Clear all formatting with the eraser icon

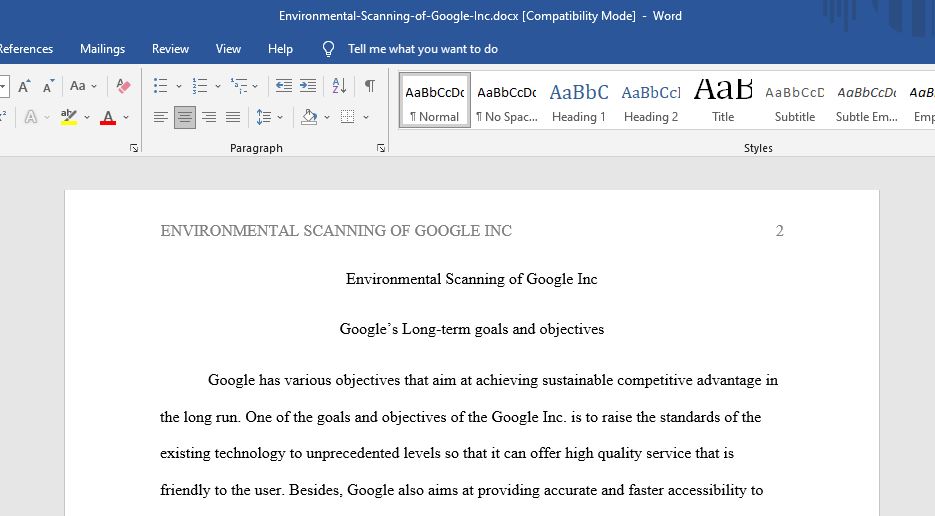pos(123,86)
